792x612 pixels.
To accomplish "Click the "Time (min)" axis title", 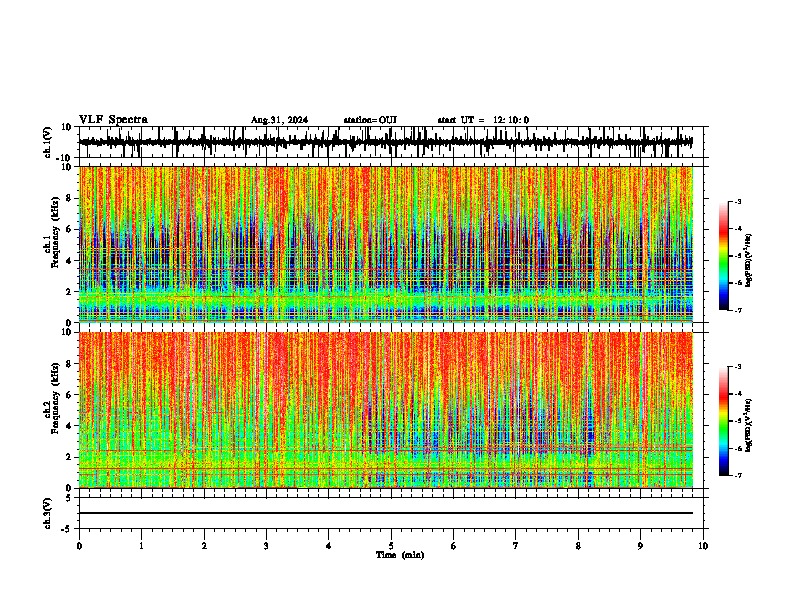I will click(400, 555).
